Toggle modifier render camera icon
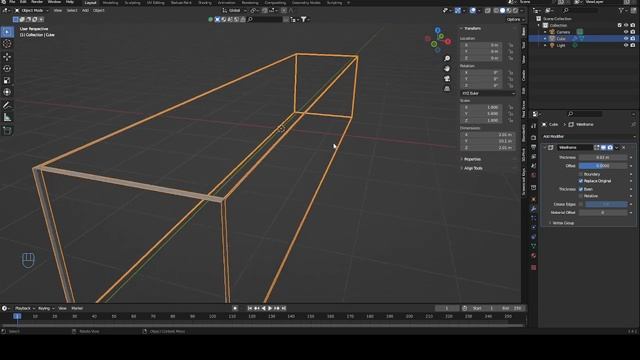This screenshot has width=640, height=360. tap(610, 147)
